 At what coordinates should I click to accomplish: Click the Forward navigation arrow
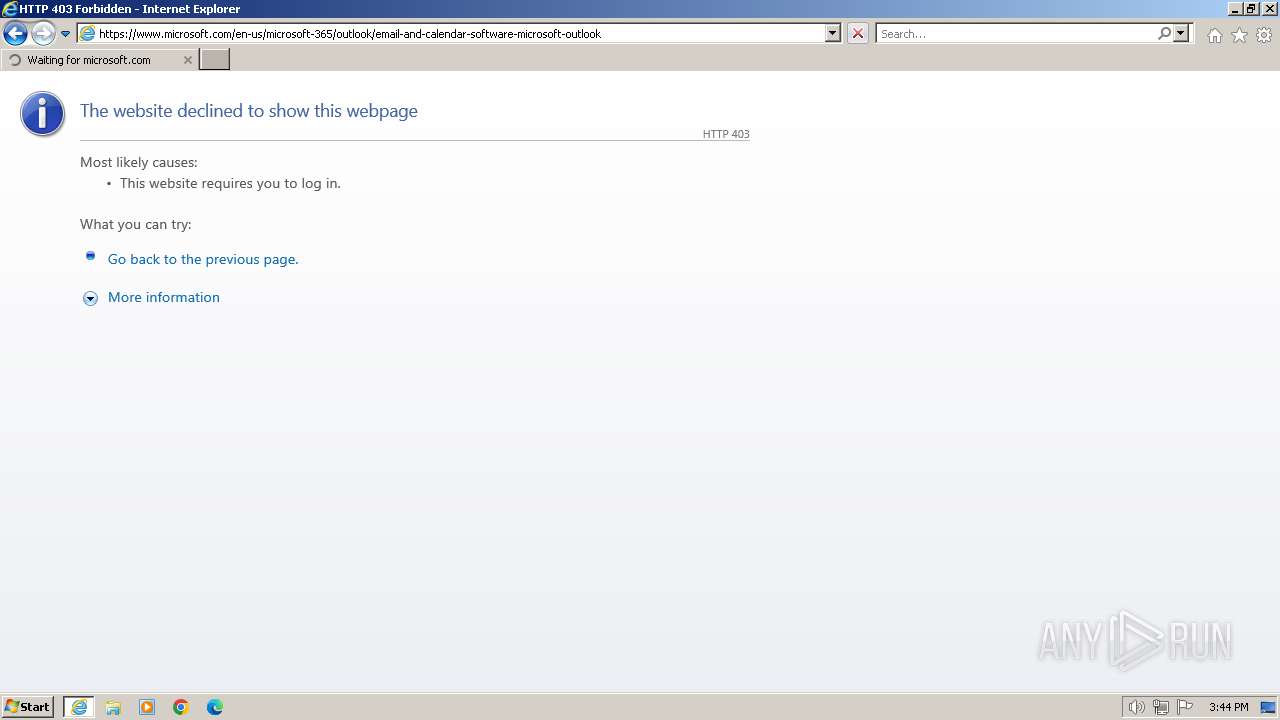click(43, 34)
